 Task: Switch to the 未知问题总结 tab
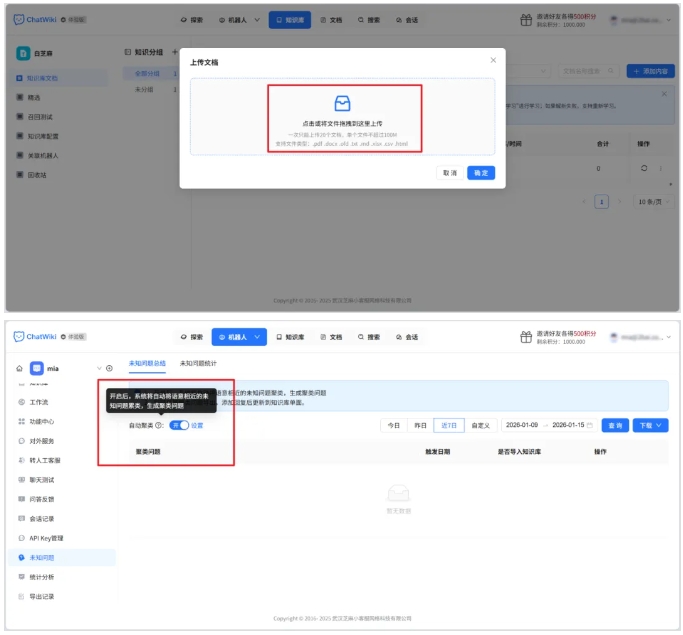point(147,363)
